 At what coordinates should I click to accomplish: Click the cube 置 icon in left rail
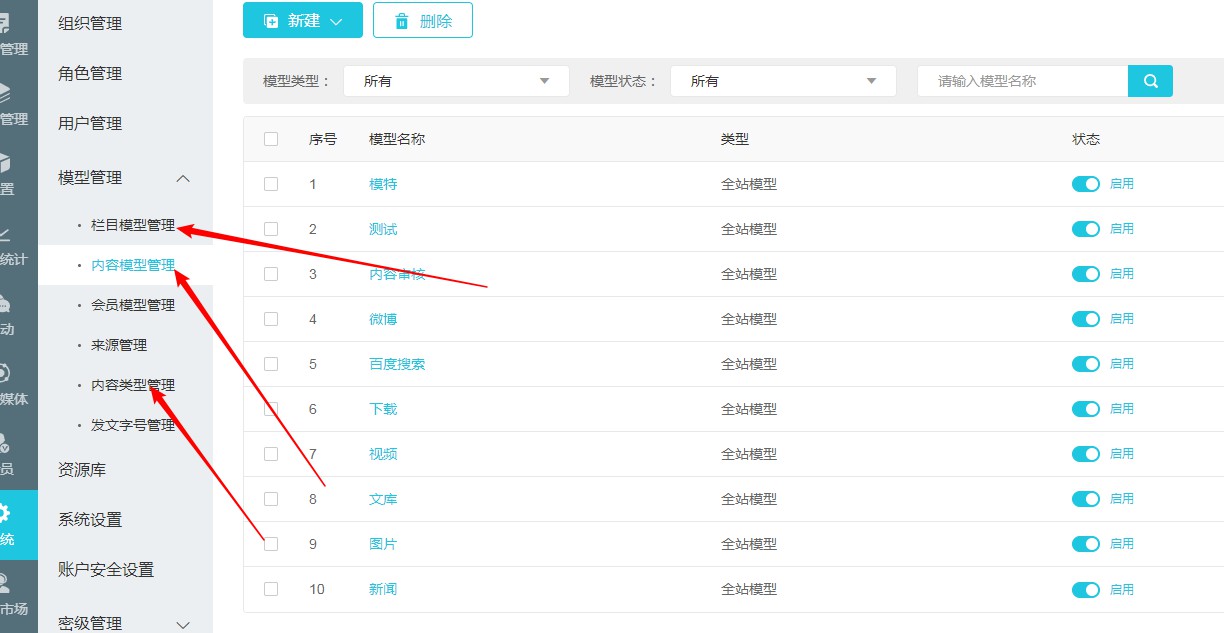tap(6, 163)
